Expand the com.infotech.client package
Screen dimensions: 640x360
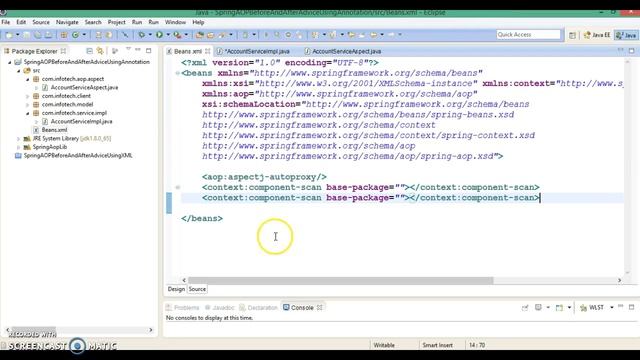[28, 96]
